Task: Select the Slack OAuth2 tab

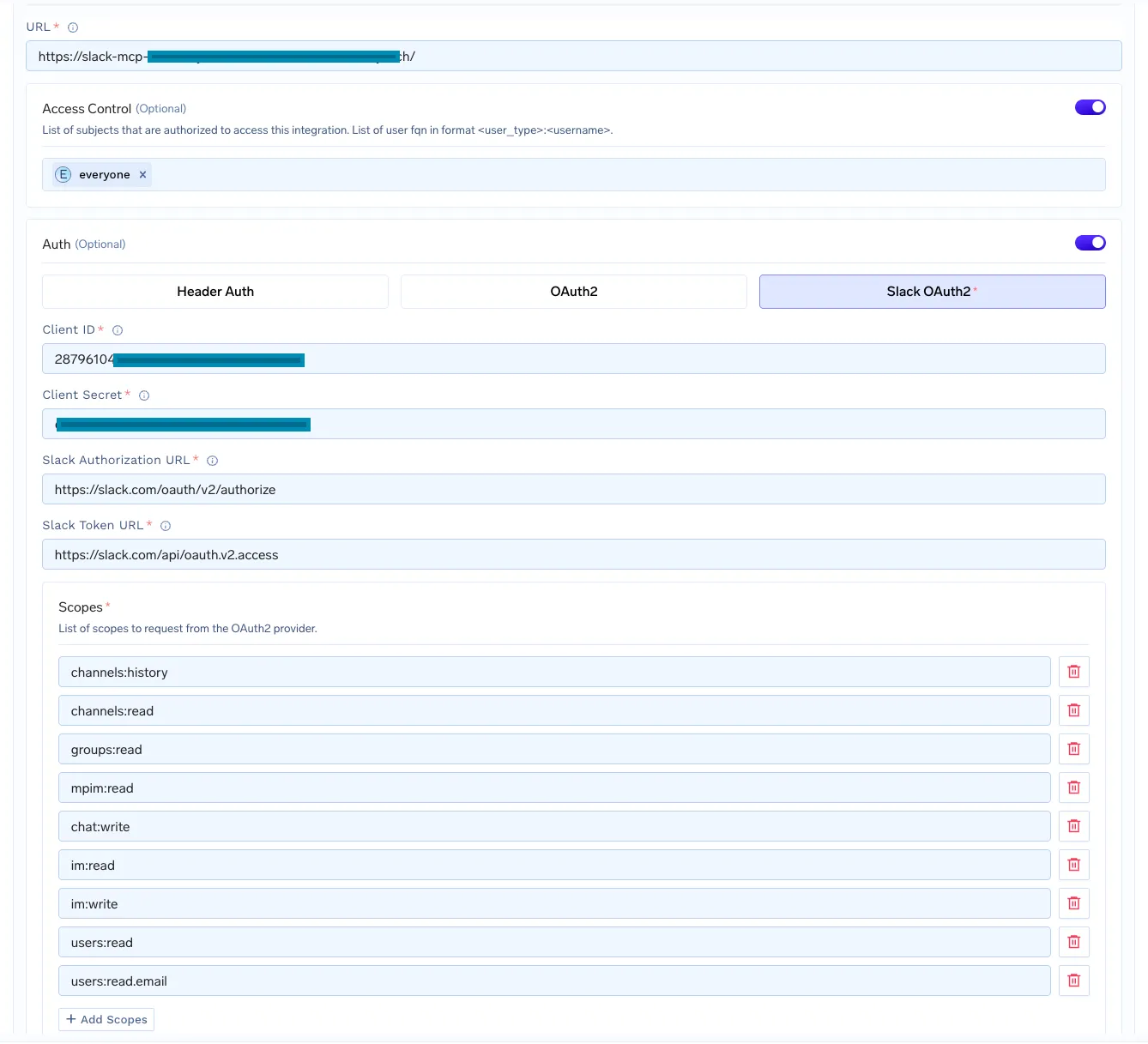Action: tap(932, 292)
